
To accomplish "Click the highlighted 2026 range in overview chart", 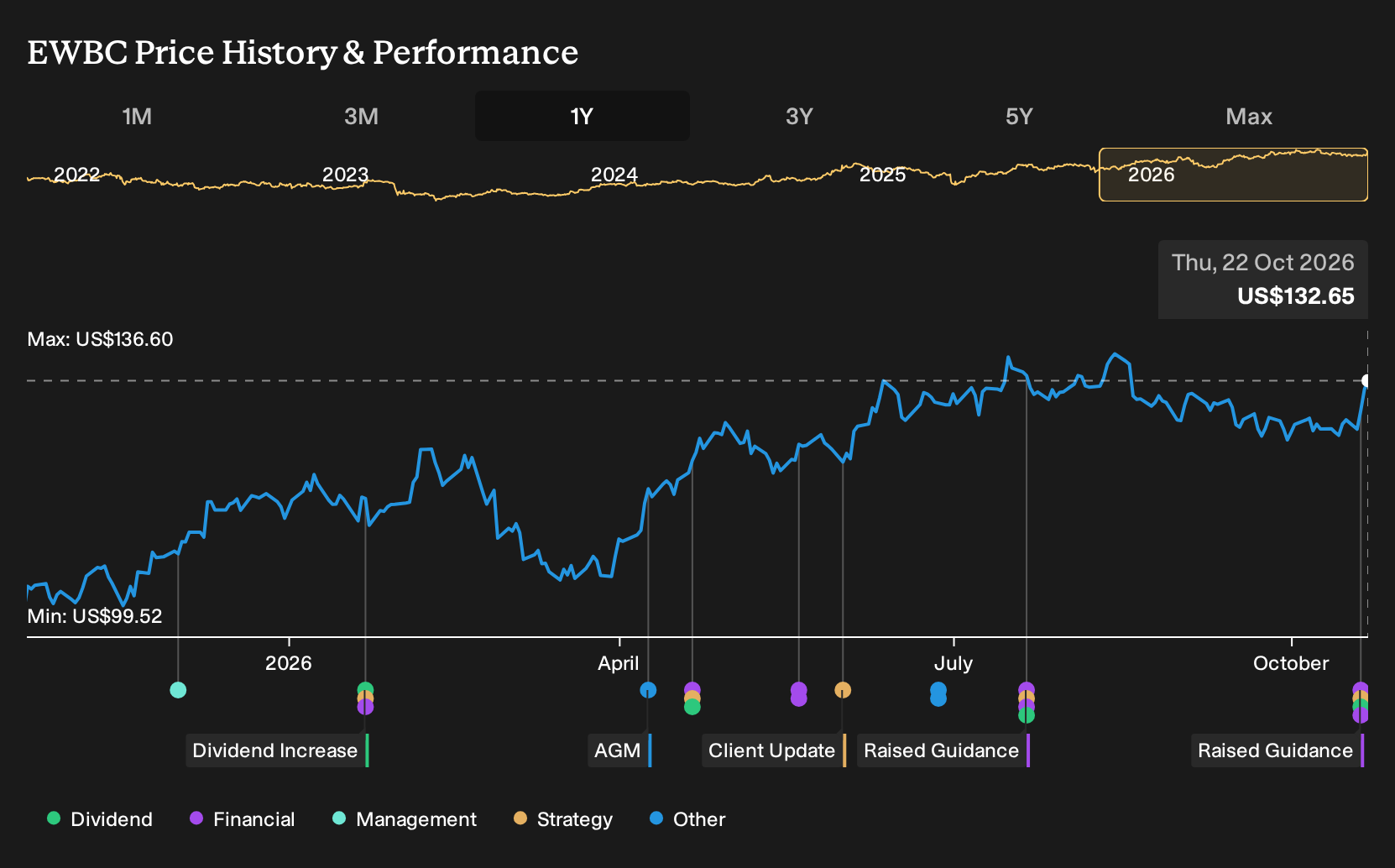I will (1233, 175).
